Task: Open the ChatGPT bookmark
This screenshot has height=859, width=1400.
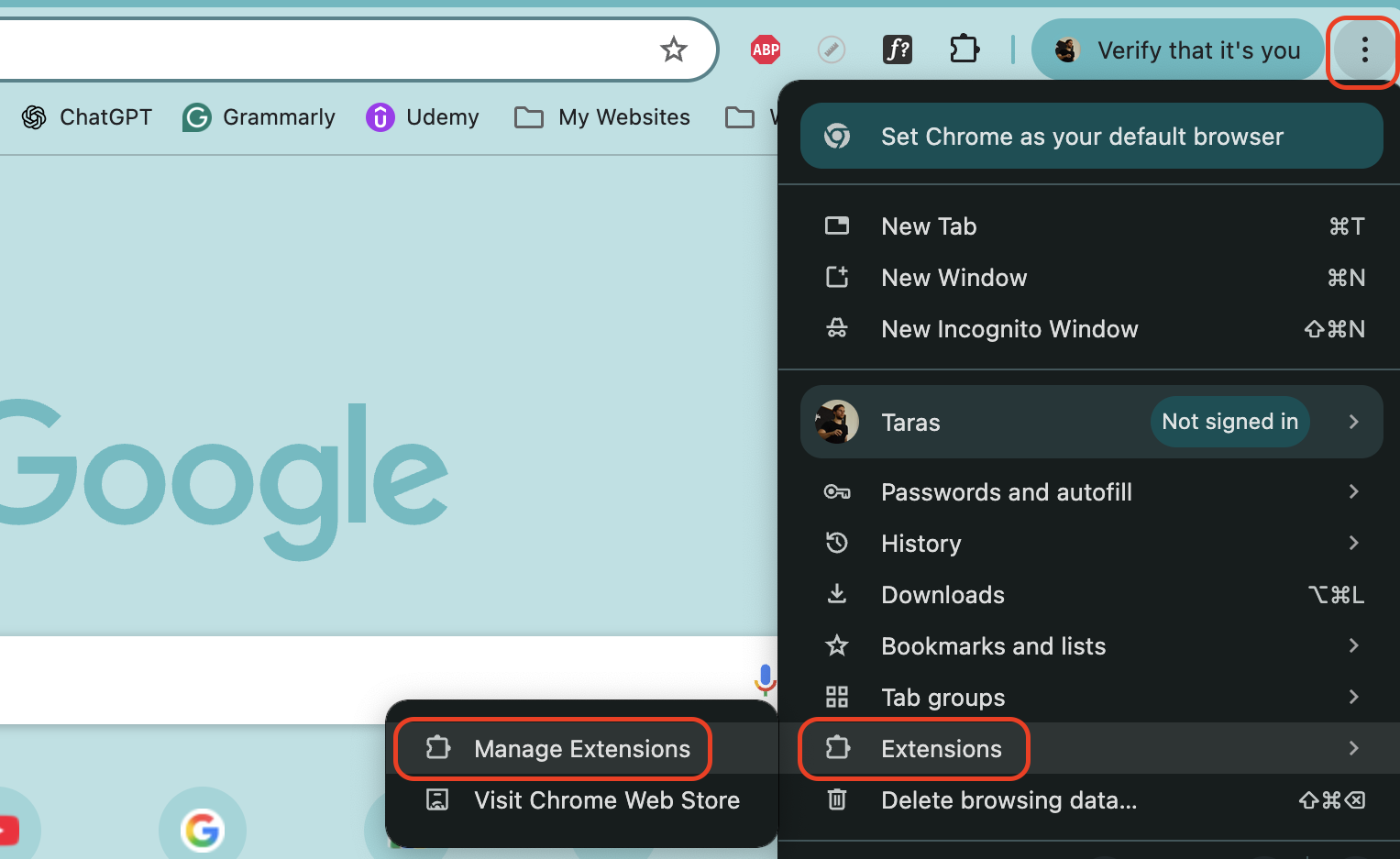Action: point(86,117)
